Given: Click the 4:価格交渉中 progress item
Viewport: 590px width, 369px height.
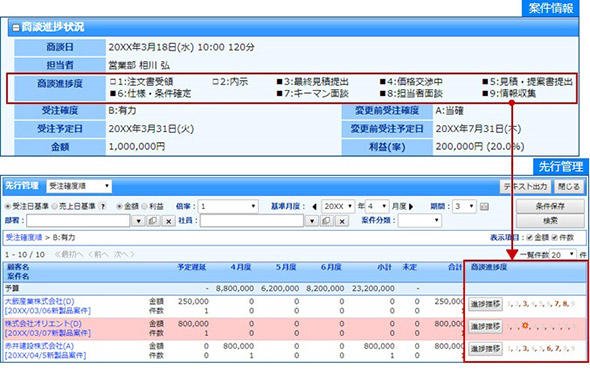Looking at the screenshot, I should click(411, 82).
